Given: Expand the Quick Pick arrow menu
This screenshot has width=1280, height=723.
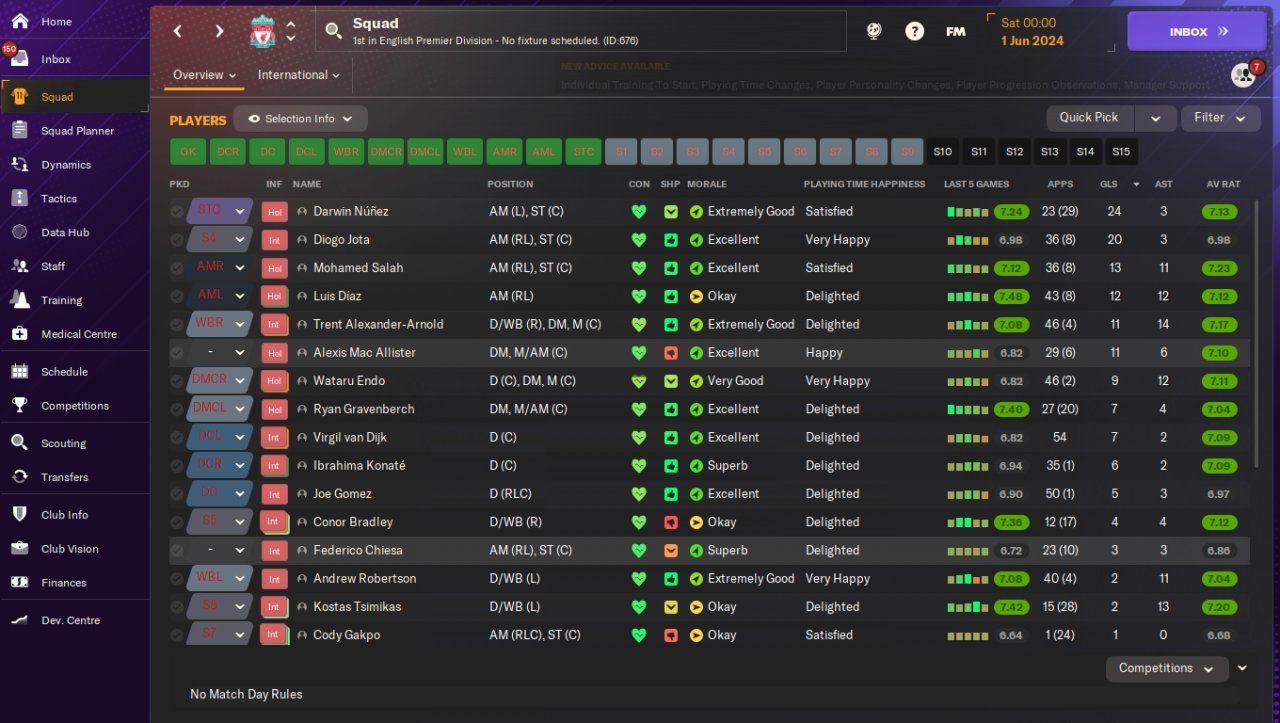Looking at the screenshot, I should (x=1156, y=118).
